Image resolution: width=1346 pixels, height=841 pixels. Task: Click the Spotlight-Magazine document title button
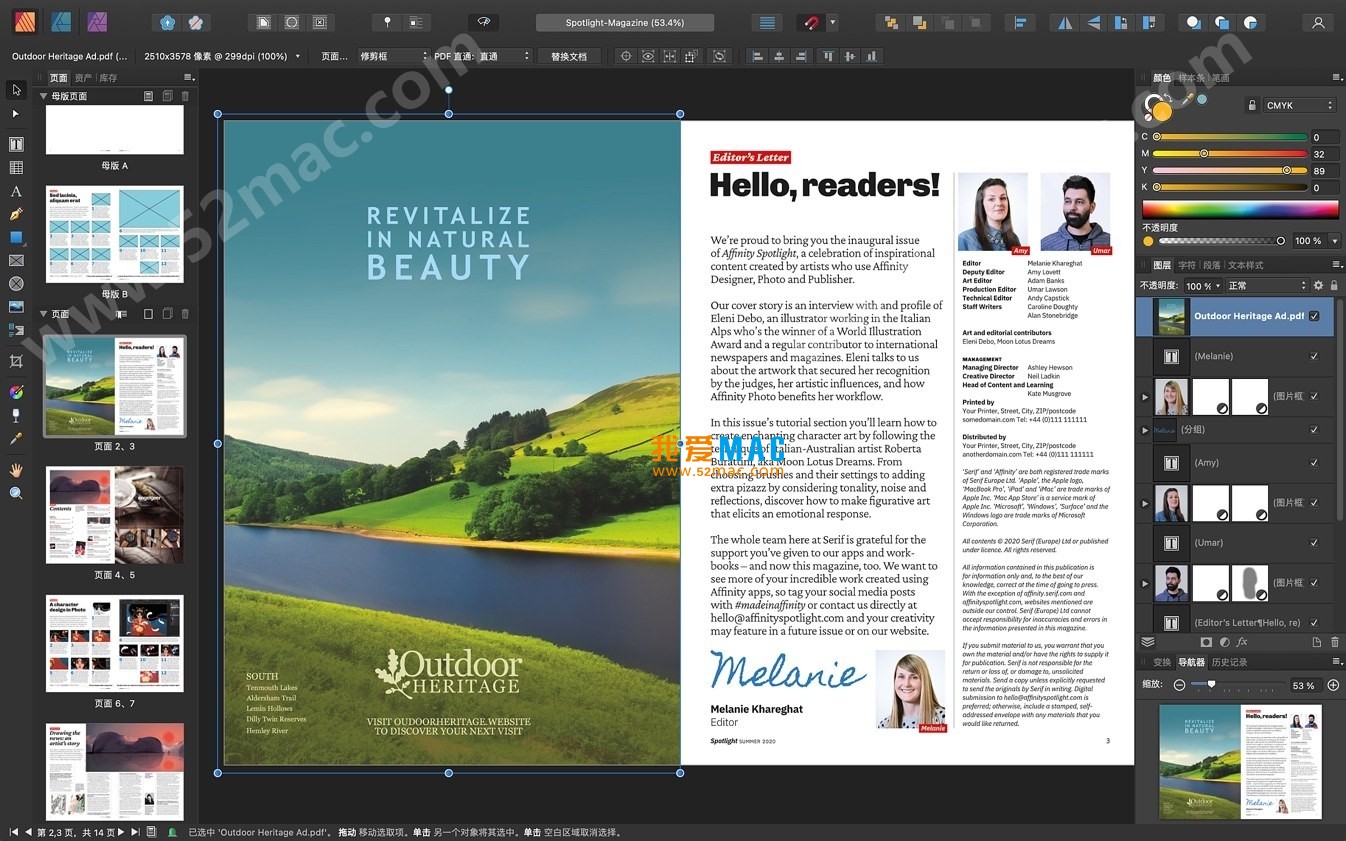click(625, 22)
